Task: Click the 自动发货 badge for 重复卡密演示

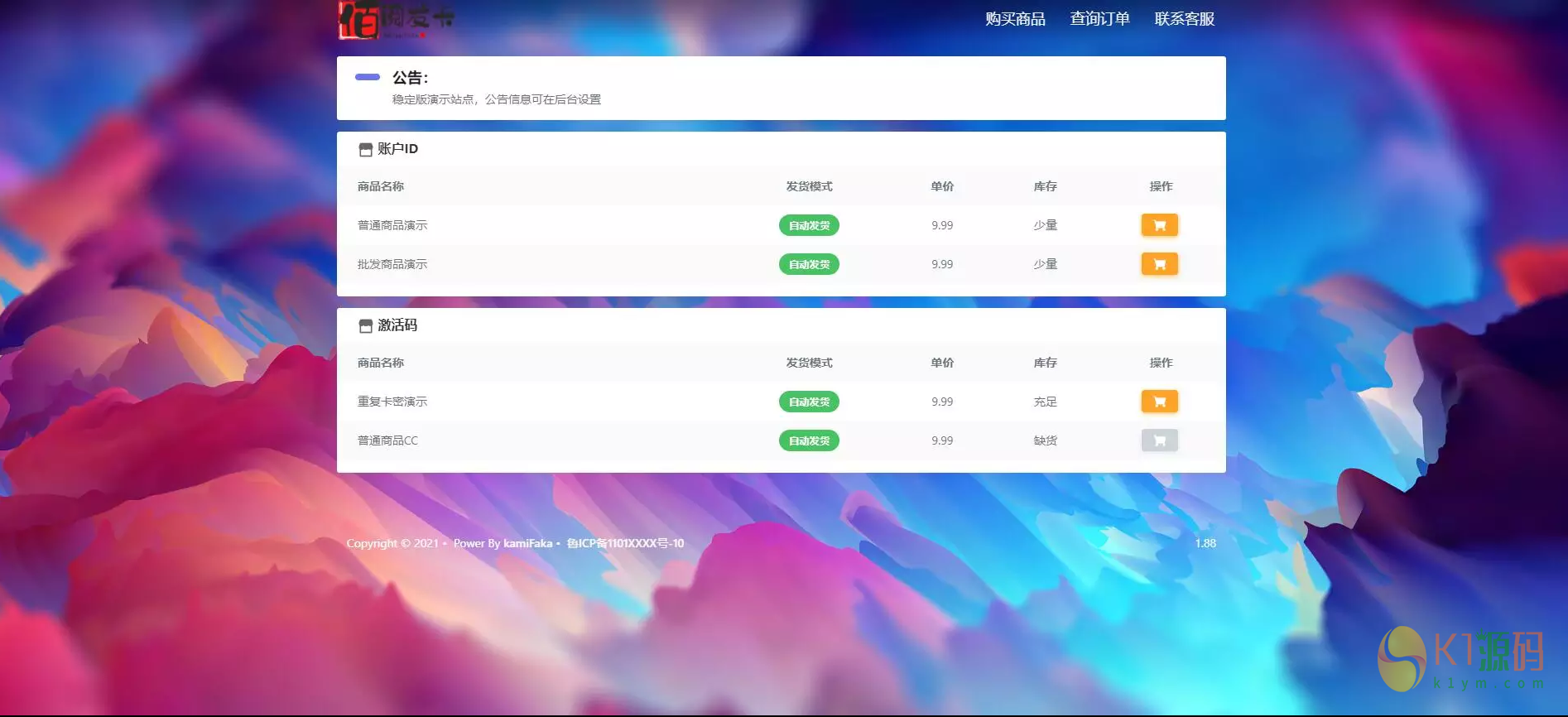Action: coord(809,402)
